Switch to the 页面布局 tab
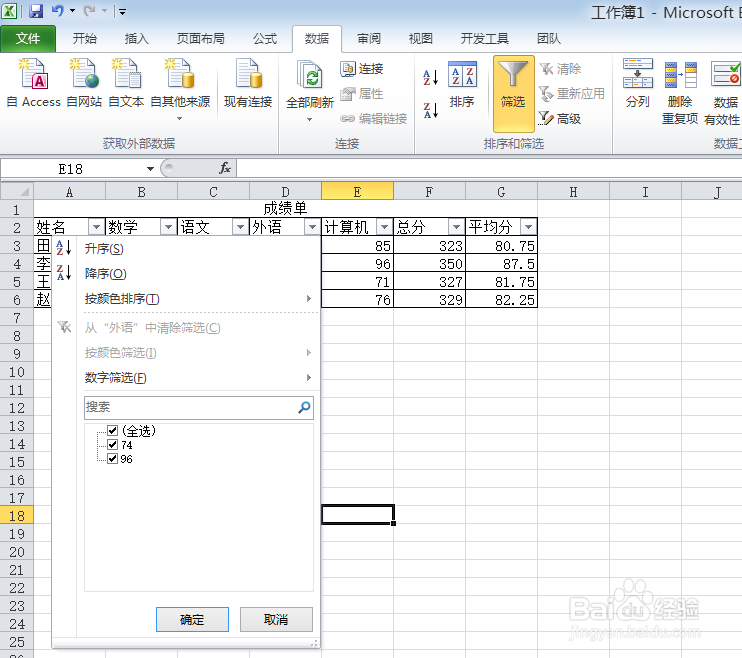 point(201,38)
